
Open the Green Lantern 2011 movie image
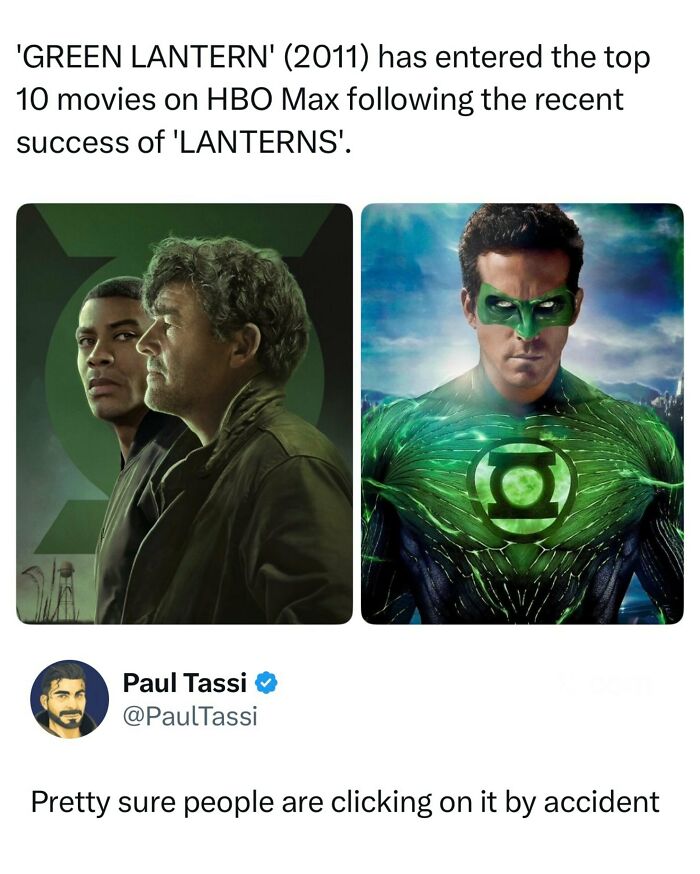(x=522, y=414)
